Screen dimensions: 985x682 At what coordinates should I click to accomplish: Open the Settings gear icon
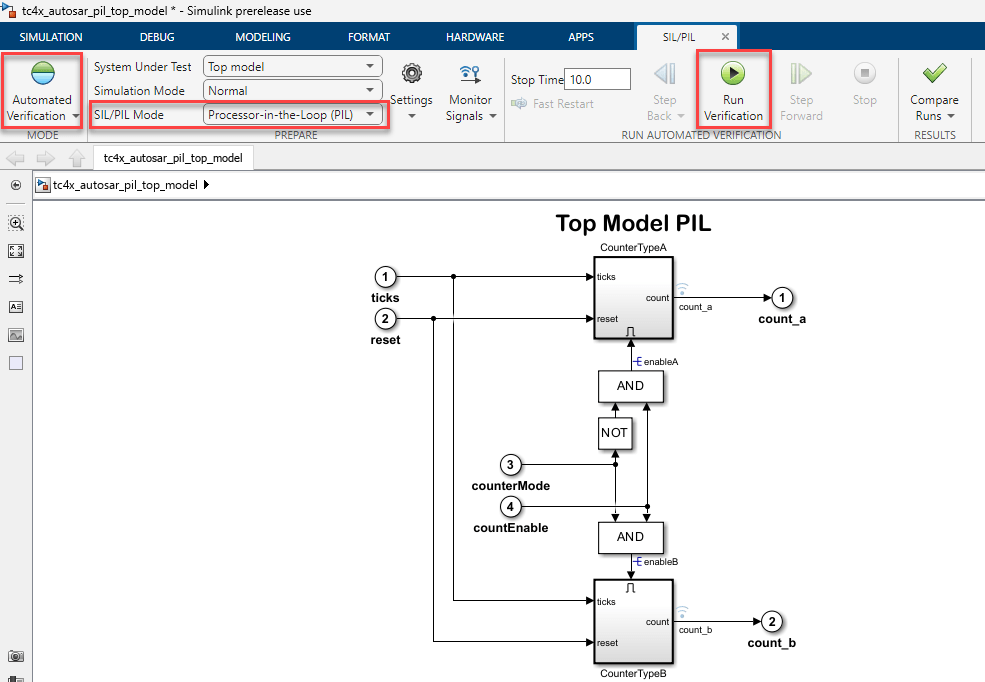click(411, 74)
